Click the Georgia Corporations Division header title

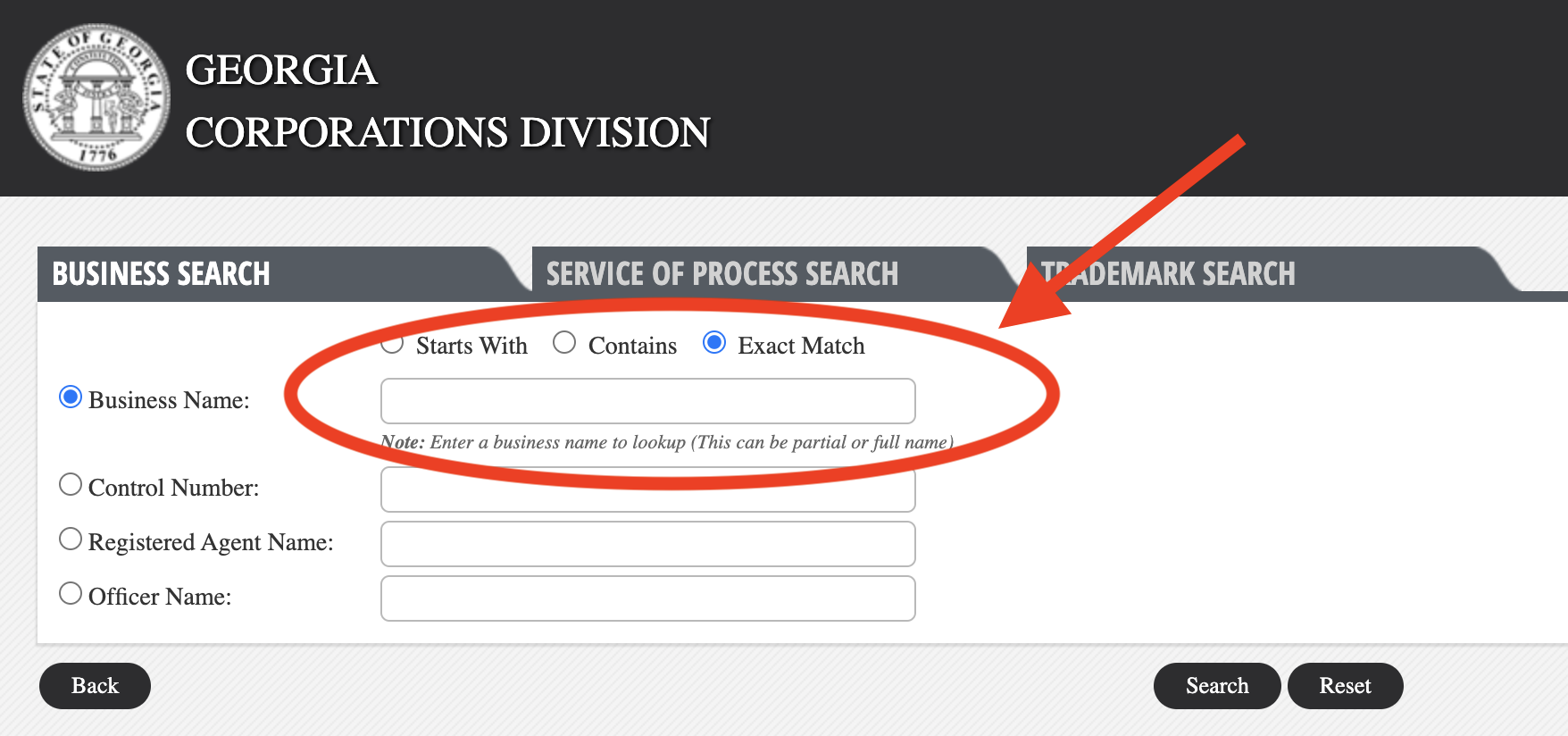coord(446,101)
